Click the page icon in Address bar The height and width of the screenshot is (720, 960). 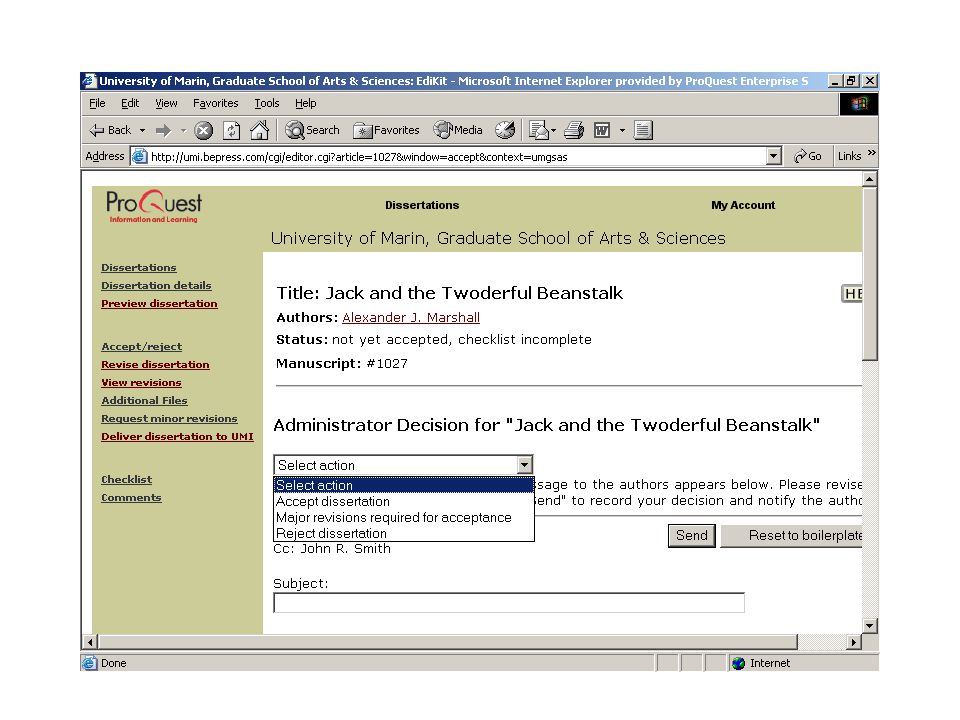[x=140, y=156]
